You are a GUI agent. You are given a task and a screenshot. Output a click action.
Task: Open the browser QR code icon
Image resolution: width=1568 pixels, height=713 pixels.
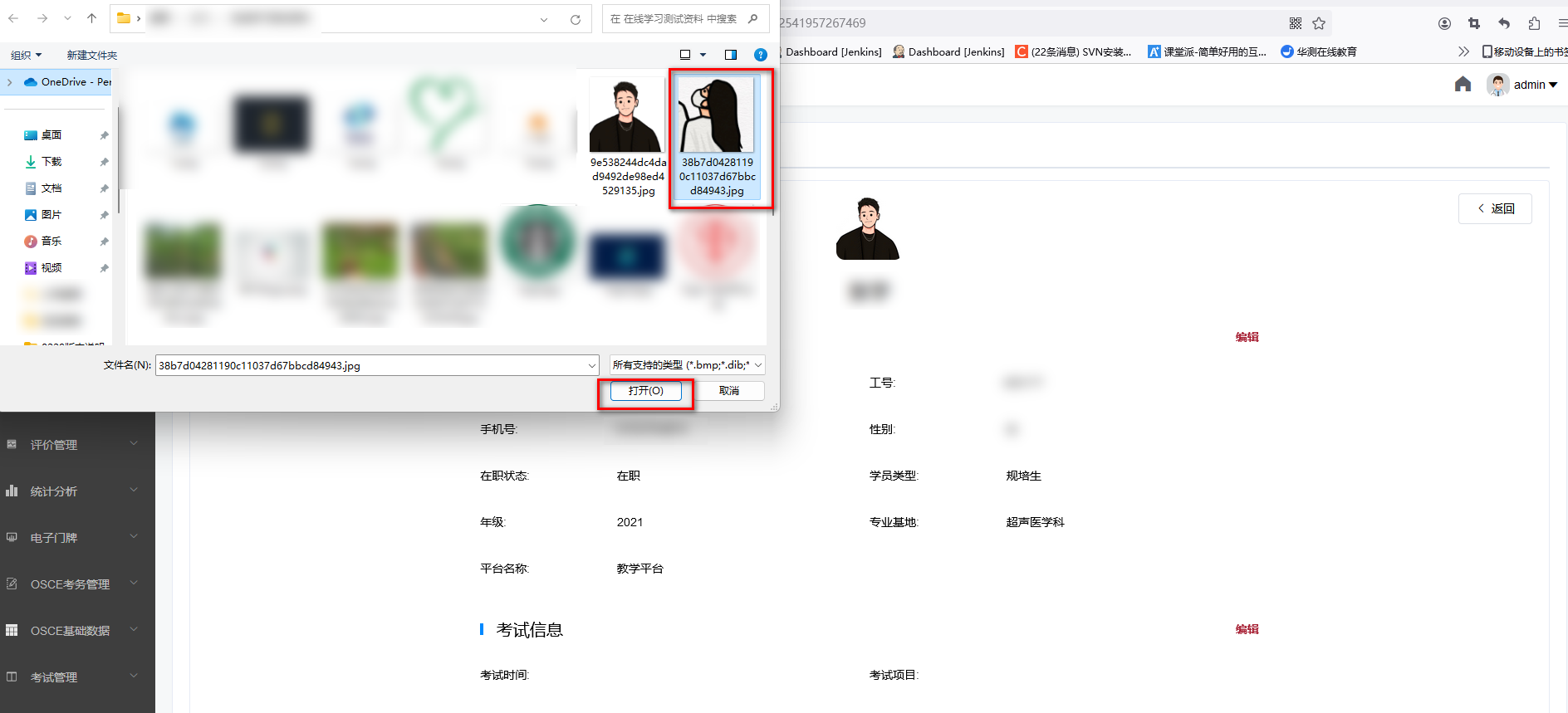pyautogui.click(x=1296, y=23)
